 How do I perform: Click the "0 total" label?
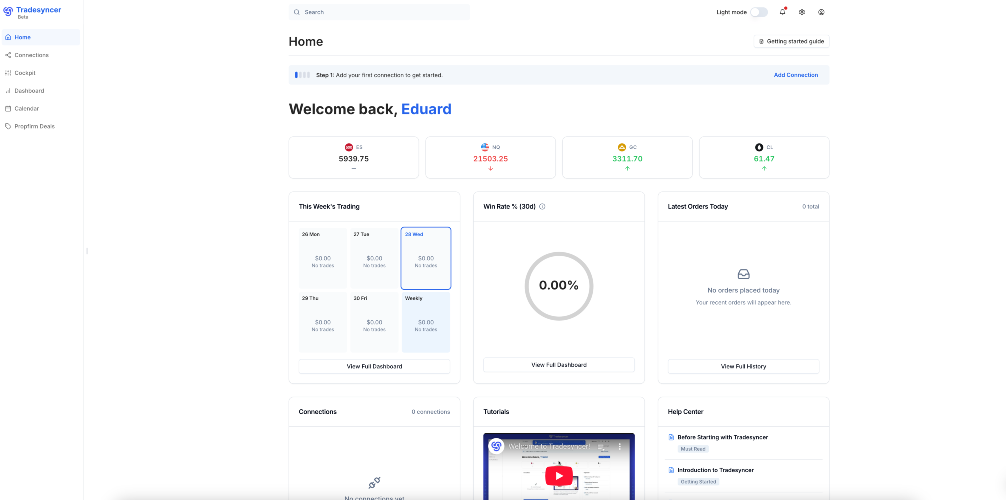[x=810, y=207]
